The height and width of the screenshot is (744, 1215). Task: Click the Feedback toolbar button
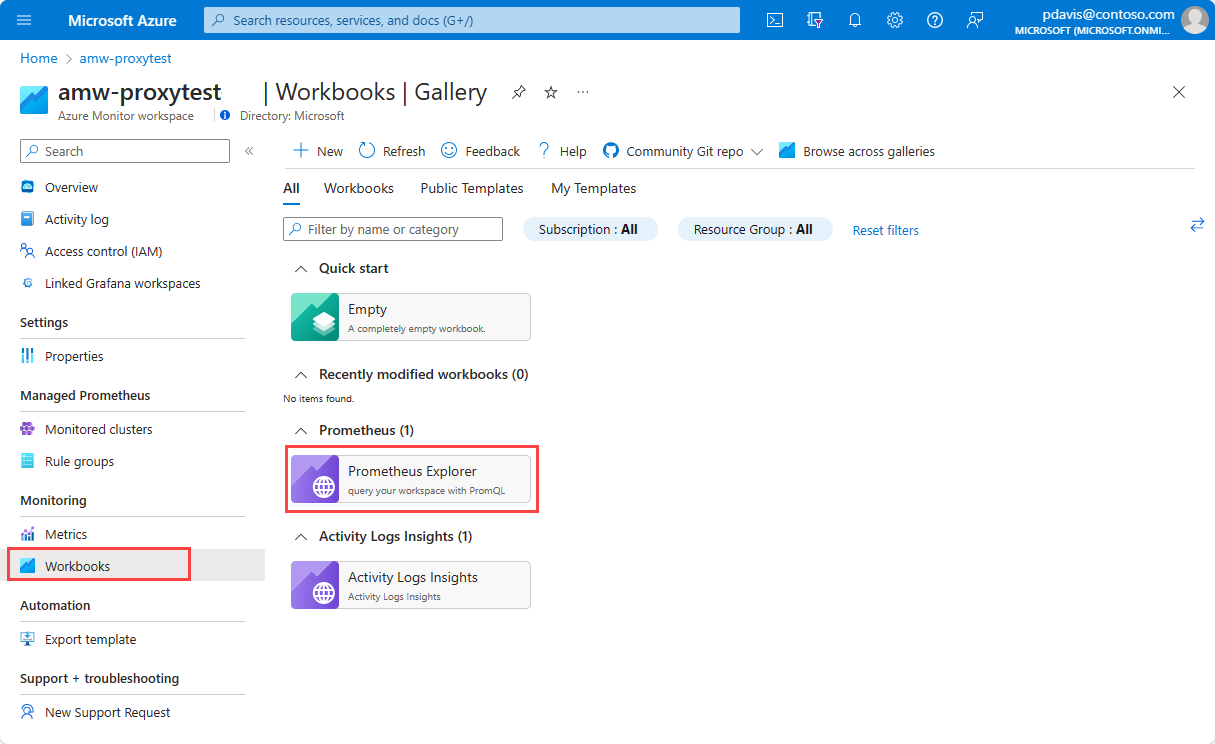(480, 151)
